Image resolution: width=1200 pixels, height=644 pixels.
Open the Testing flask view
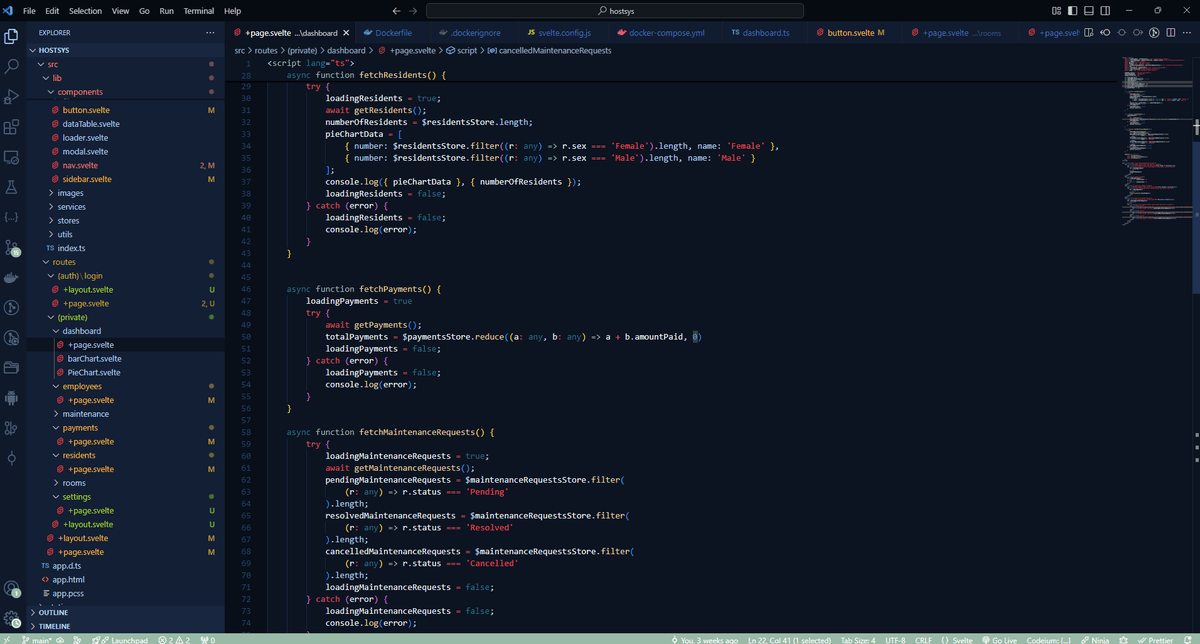pyautogui.click(x=12, y=187)
